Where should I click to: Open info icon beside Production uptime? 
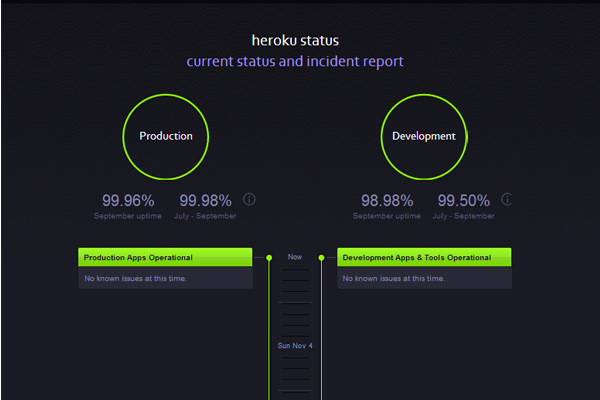(249, 199)
